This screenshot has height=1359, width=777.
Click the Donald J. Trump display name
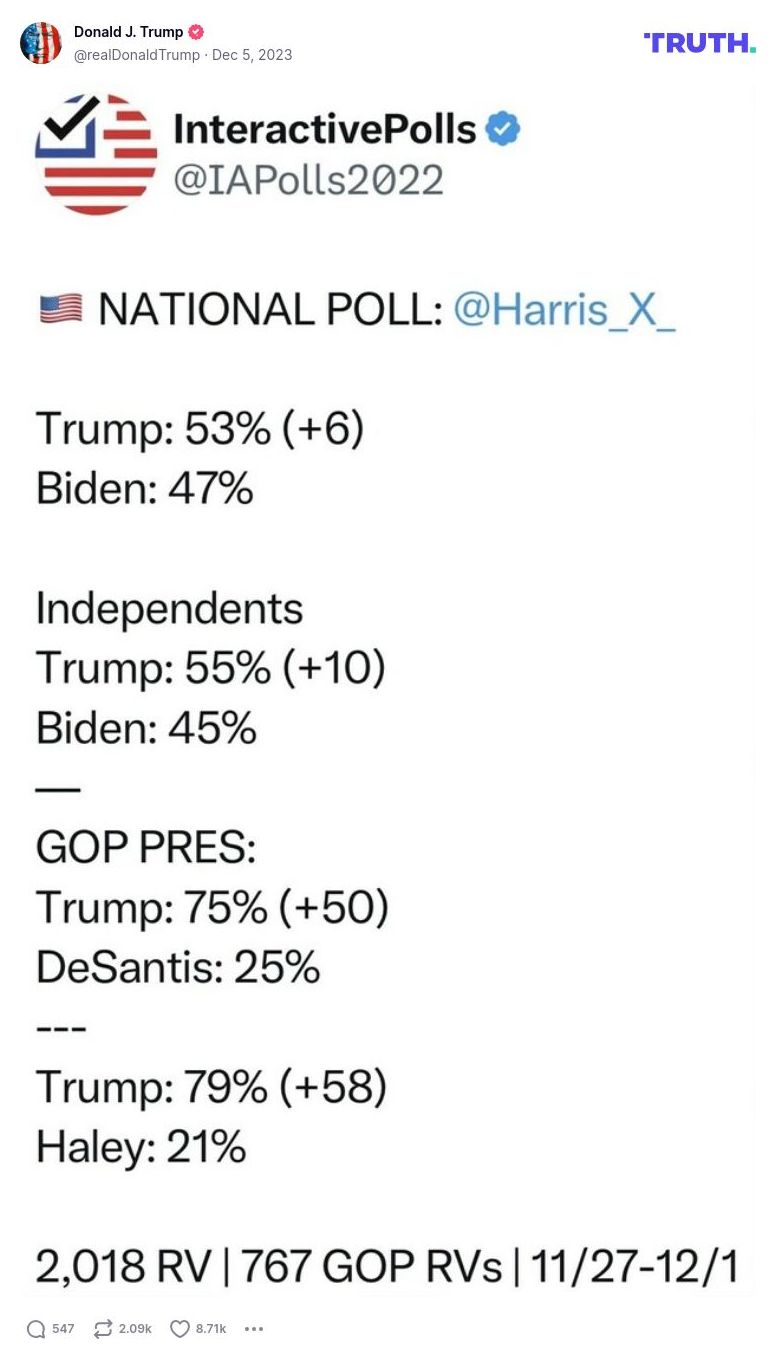129,31
